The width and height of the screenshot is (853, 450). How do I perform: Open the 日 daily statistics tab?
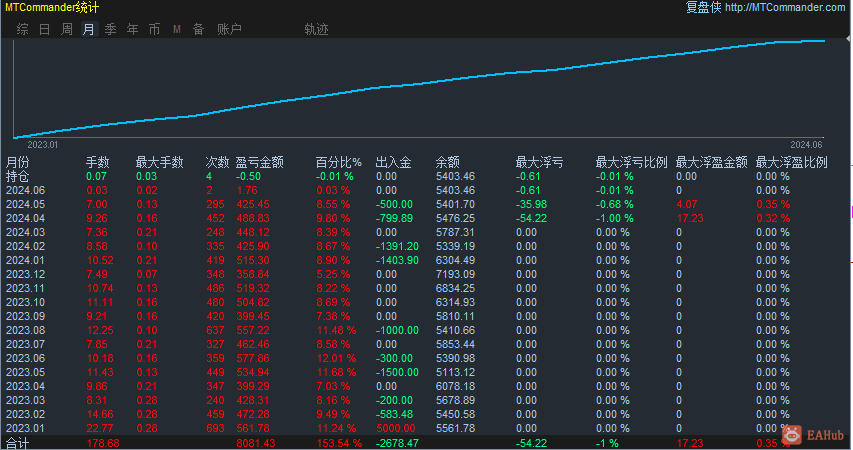45,29
